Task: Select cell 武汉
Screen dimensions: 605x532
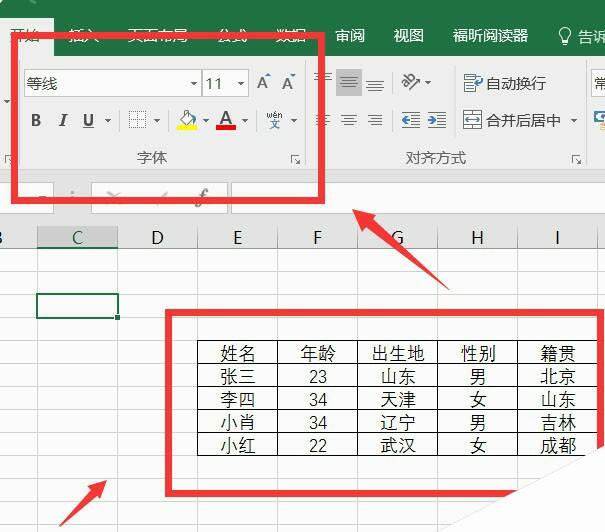Action: 398,444
